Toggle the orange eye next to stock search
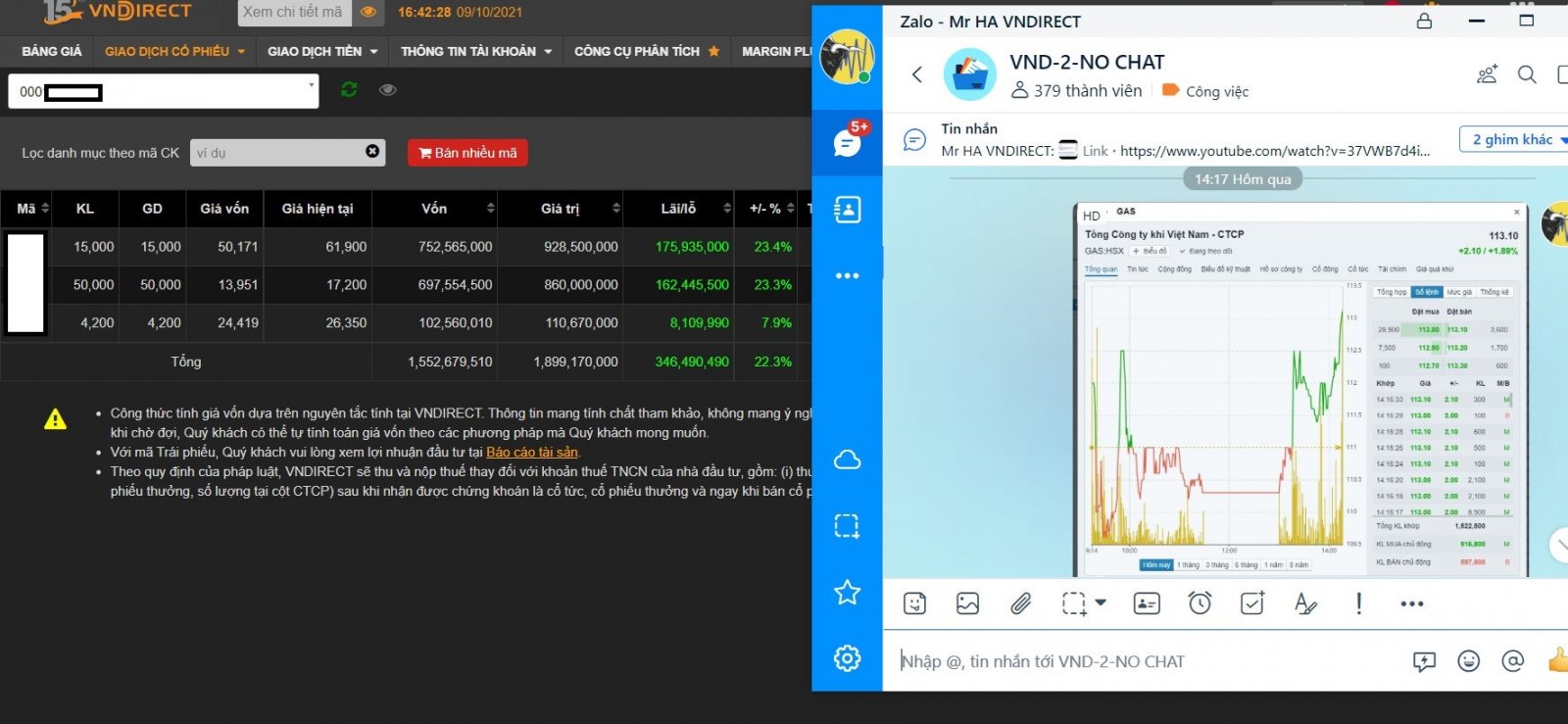Image resolution: width=1568 pixels, height=724 pixels. click(x=368, y=13)
